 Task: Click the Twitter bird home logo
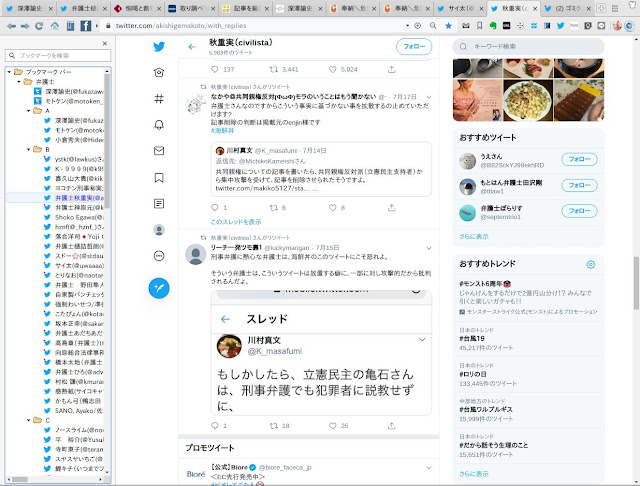point(159,47)
